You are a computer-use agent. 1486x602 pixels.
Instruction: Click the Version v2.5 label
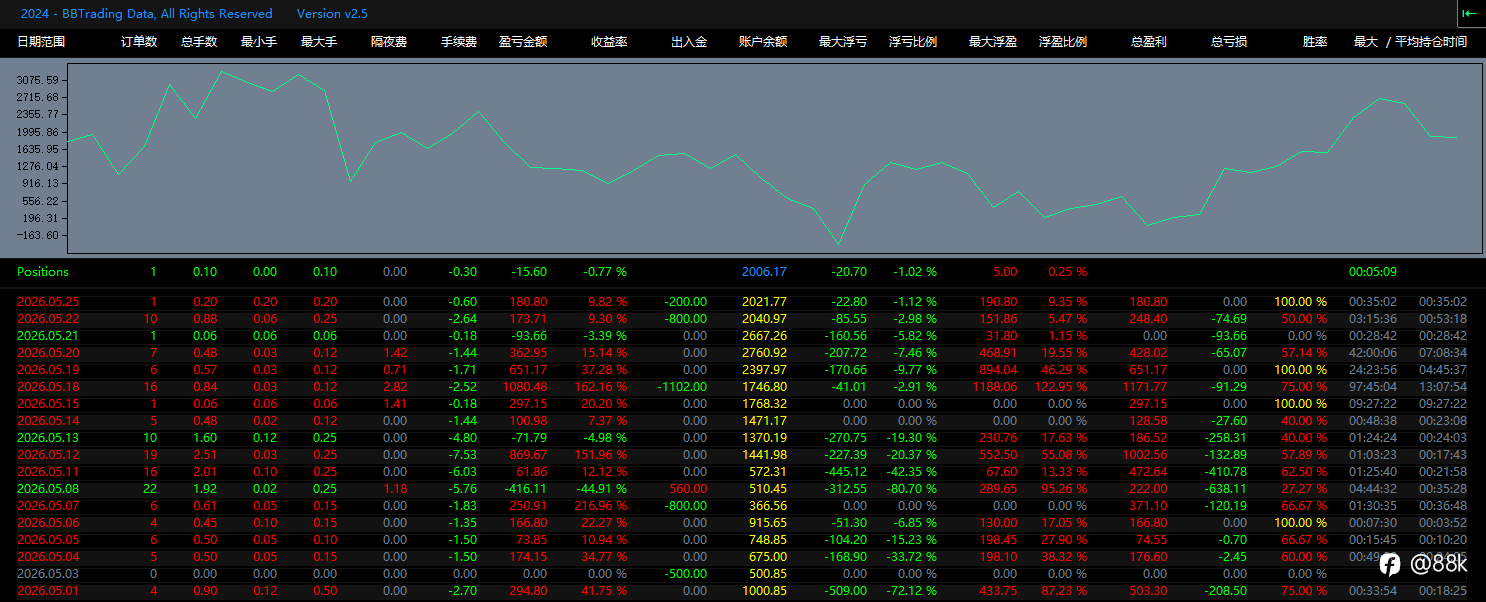332,14
